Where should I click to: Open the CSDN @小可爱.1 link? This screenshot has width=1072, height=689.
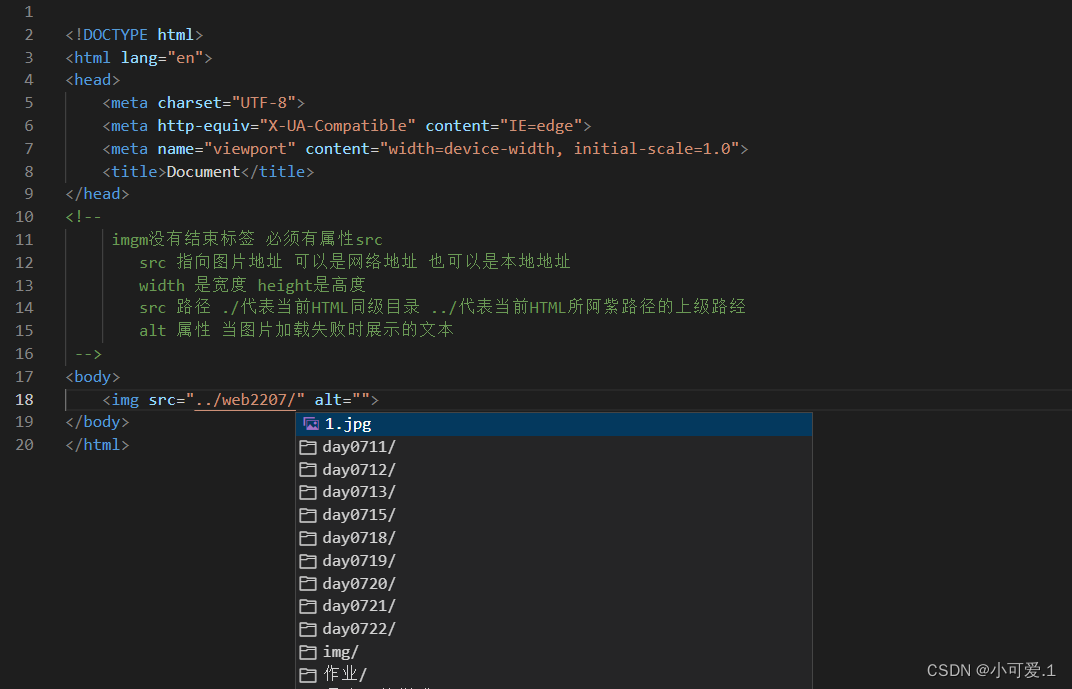point(991,670)
